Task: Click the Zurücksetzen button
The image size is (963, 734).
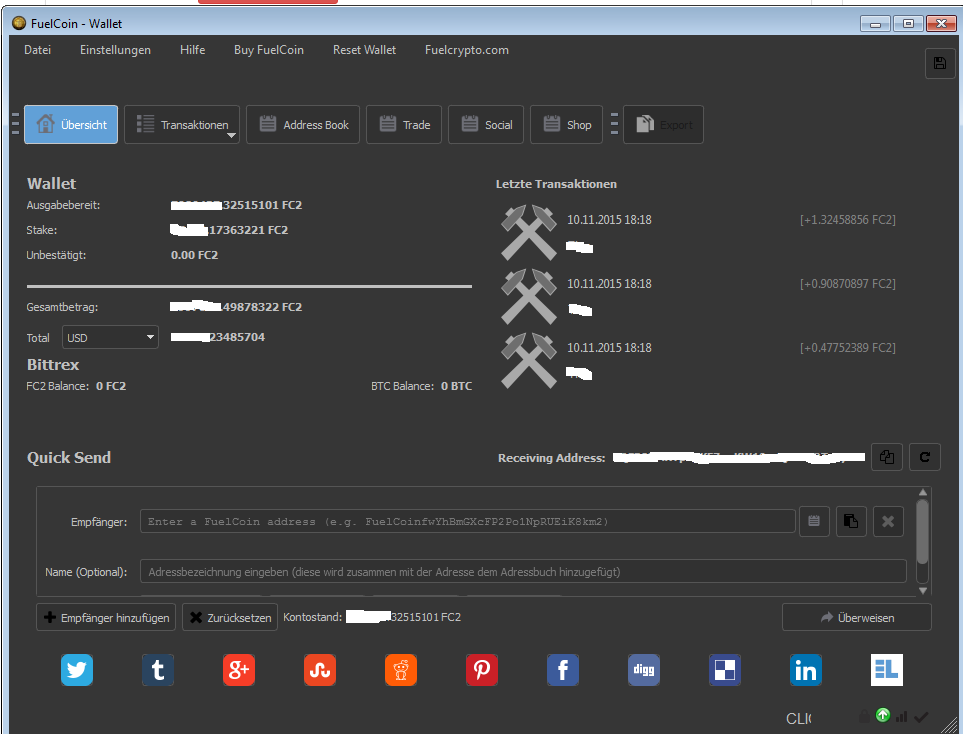Action: click(230, 617)
